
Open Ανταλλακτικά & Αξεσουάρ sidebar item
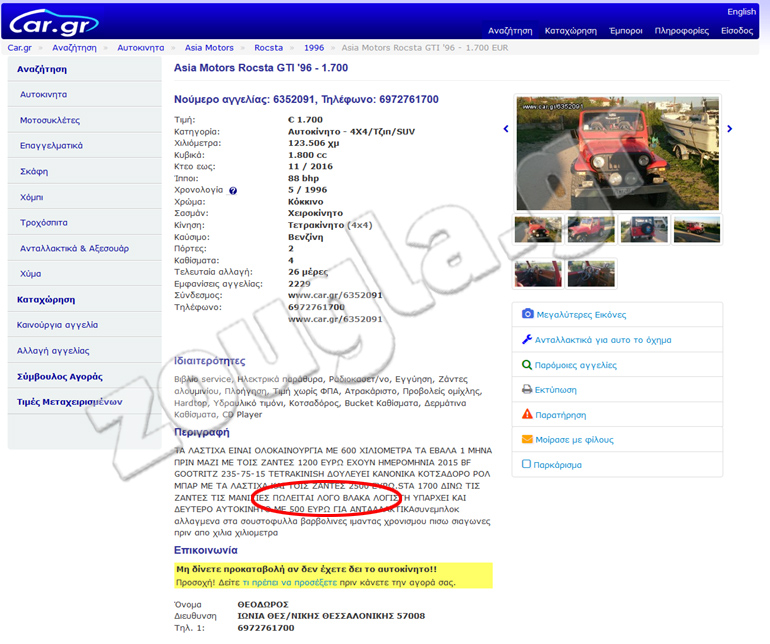pyautogui.click(x=74, y=248)
